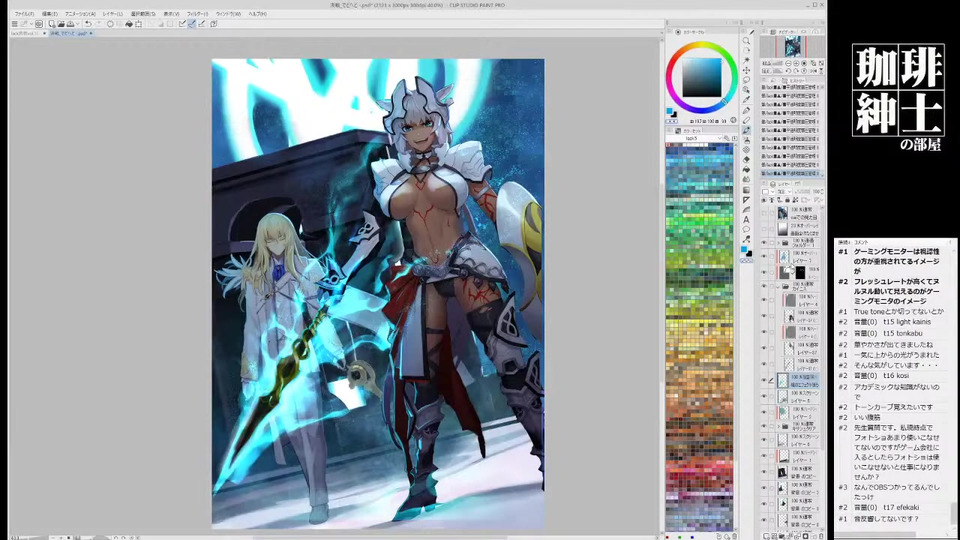
Task: Hide the カイニス folder via eye icon
Action: click(763, 286)
